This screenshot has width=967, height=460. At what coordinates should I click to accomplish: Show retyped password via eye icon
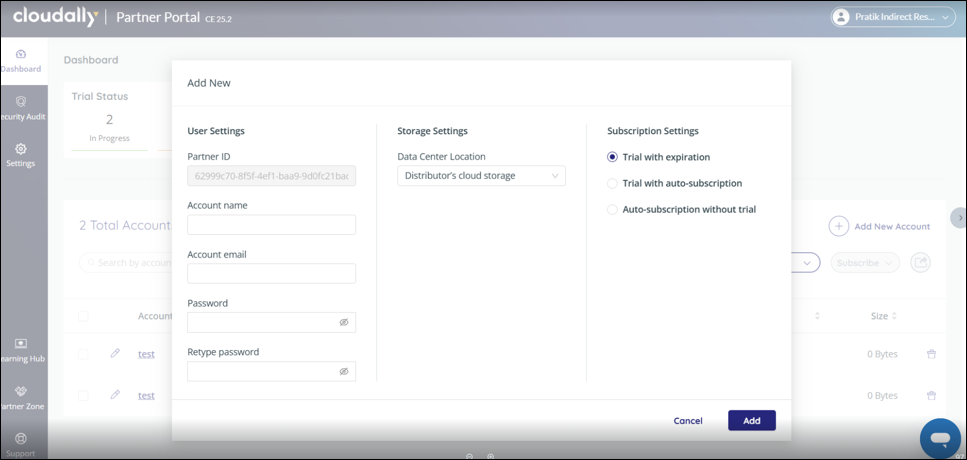[x=344, y=371]
